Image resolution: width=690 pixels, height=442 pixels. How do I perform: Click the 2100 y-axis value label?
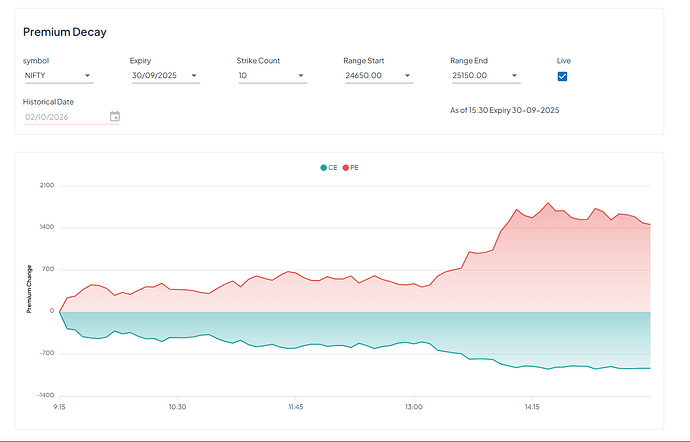tap(47, 186)
